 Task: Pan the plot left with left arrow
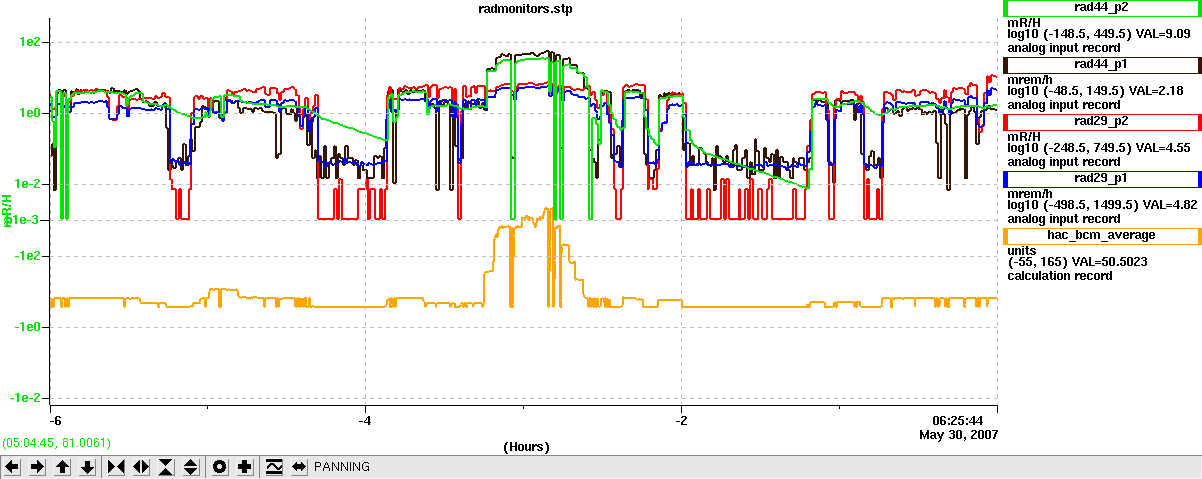pyautogui.click(x=13, y=467)
